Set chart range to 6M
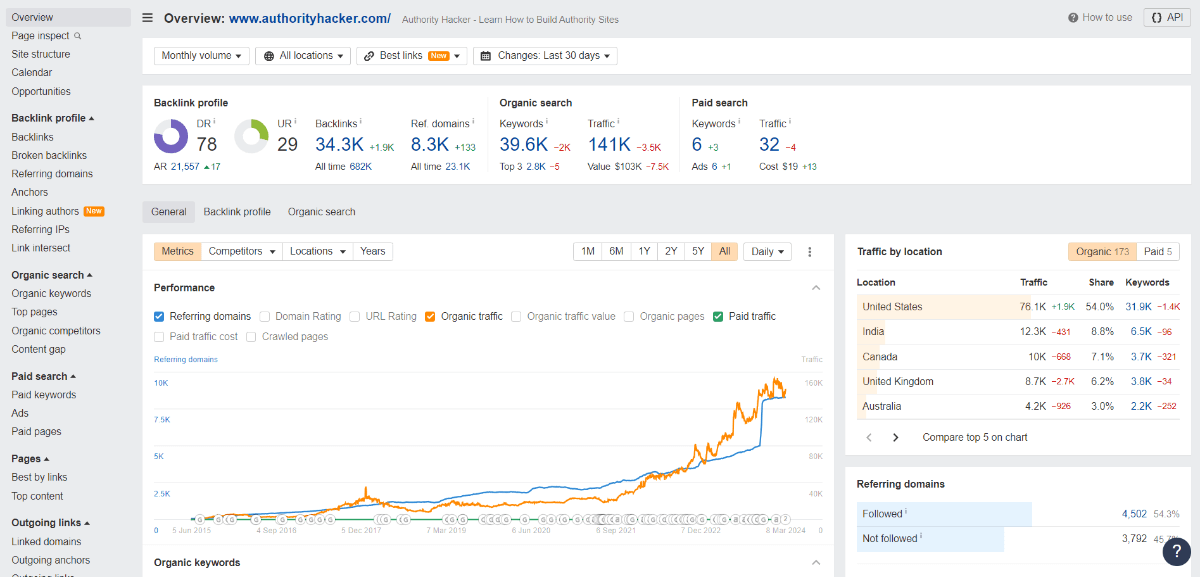Viewport: 1200px width, 577px height. [616, 252]
